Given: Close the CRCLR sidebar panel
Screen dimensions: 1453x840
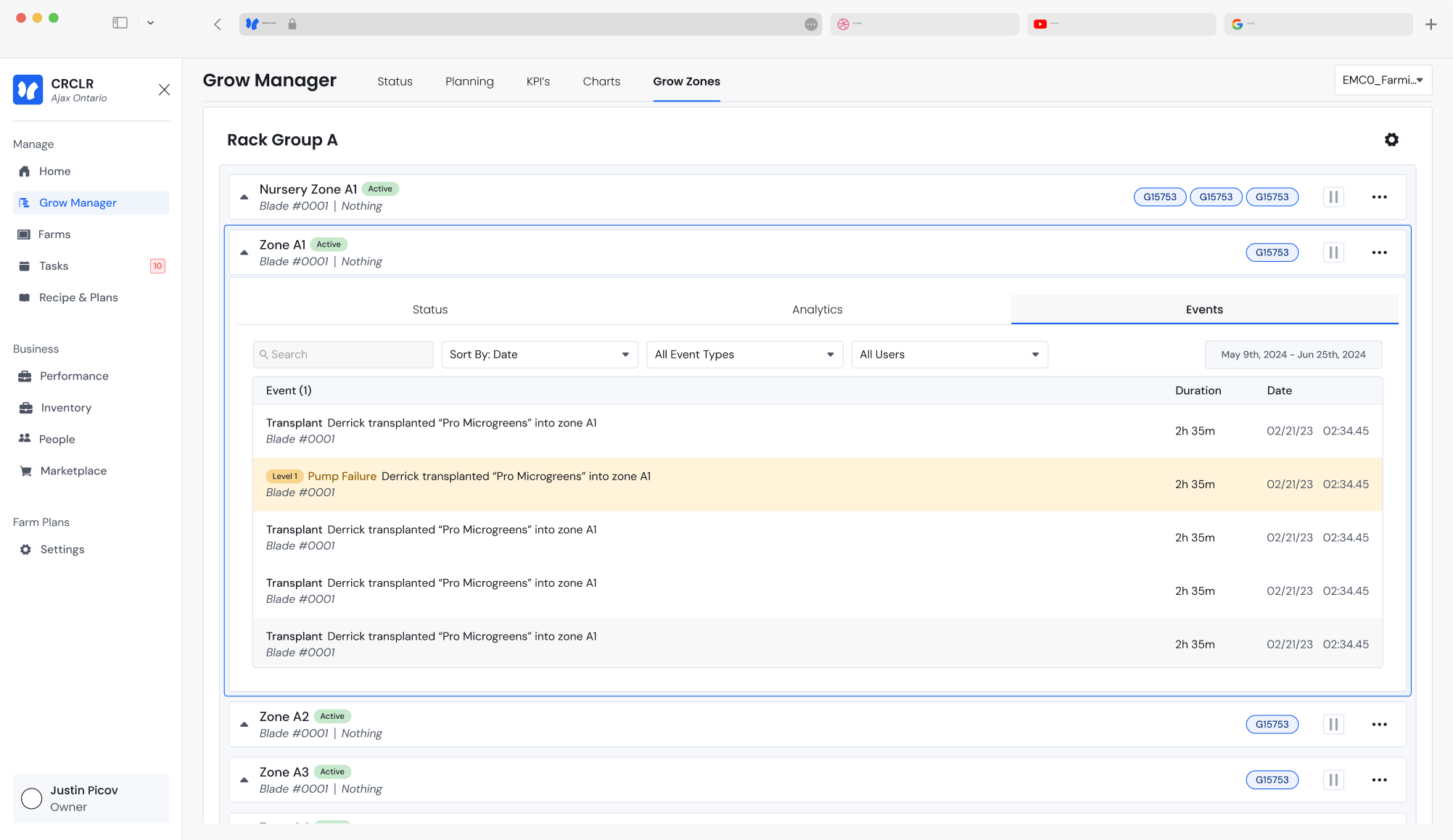Looking at the screenshot, I should [x=164, y=89].
